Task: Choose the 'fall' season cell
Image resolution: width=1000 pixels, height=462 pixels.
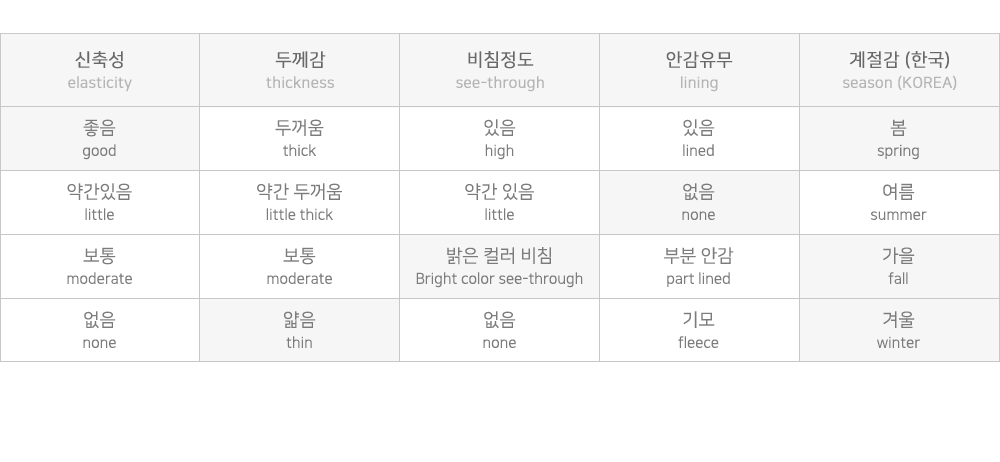Action: [x=899, y=267]
